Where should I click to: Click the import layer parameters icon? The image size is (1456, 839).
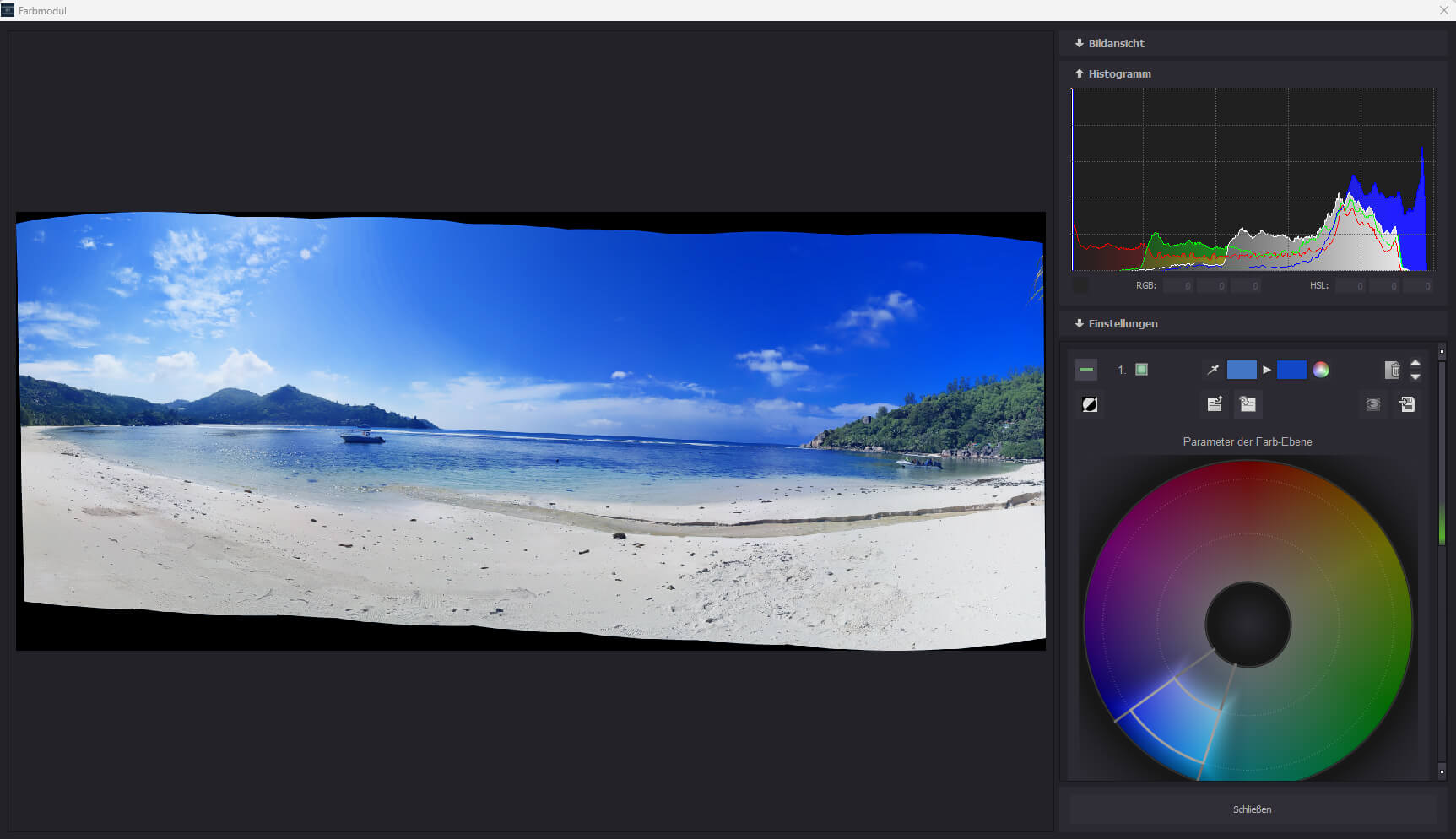coord(1248,404)
